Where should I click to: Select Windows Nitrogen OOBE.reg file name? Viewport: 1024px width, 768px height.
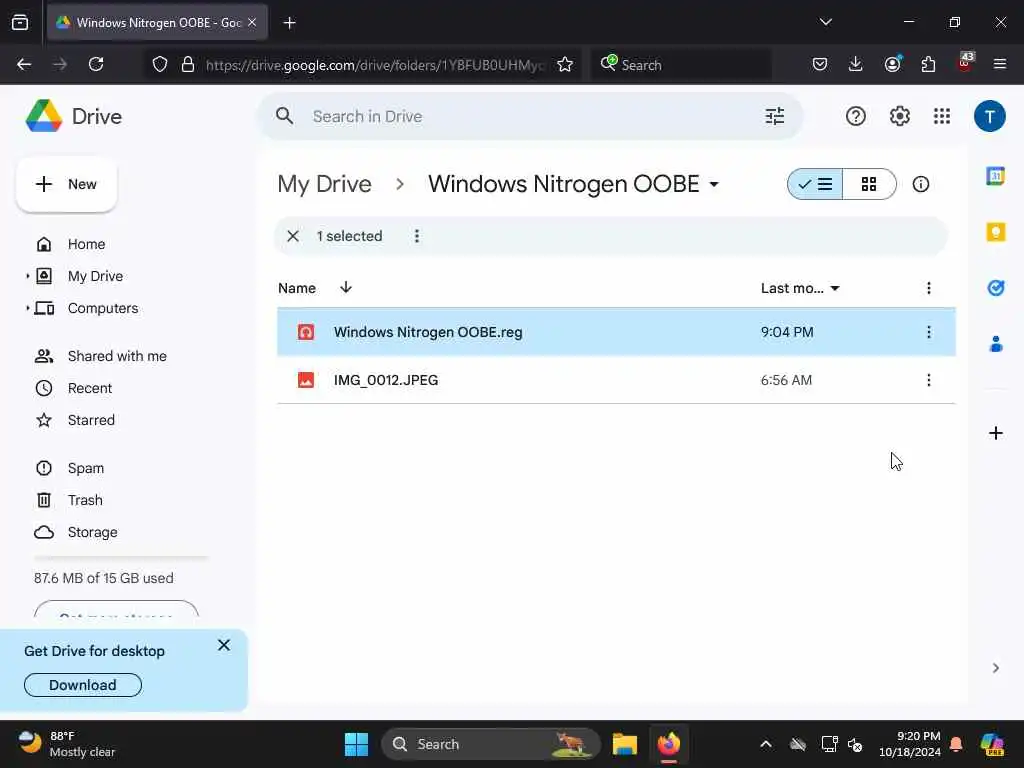pos(428,332)
